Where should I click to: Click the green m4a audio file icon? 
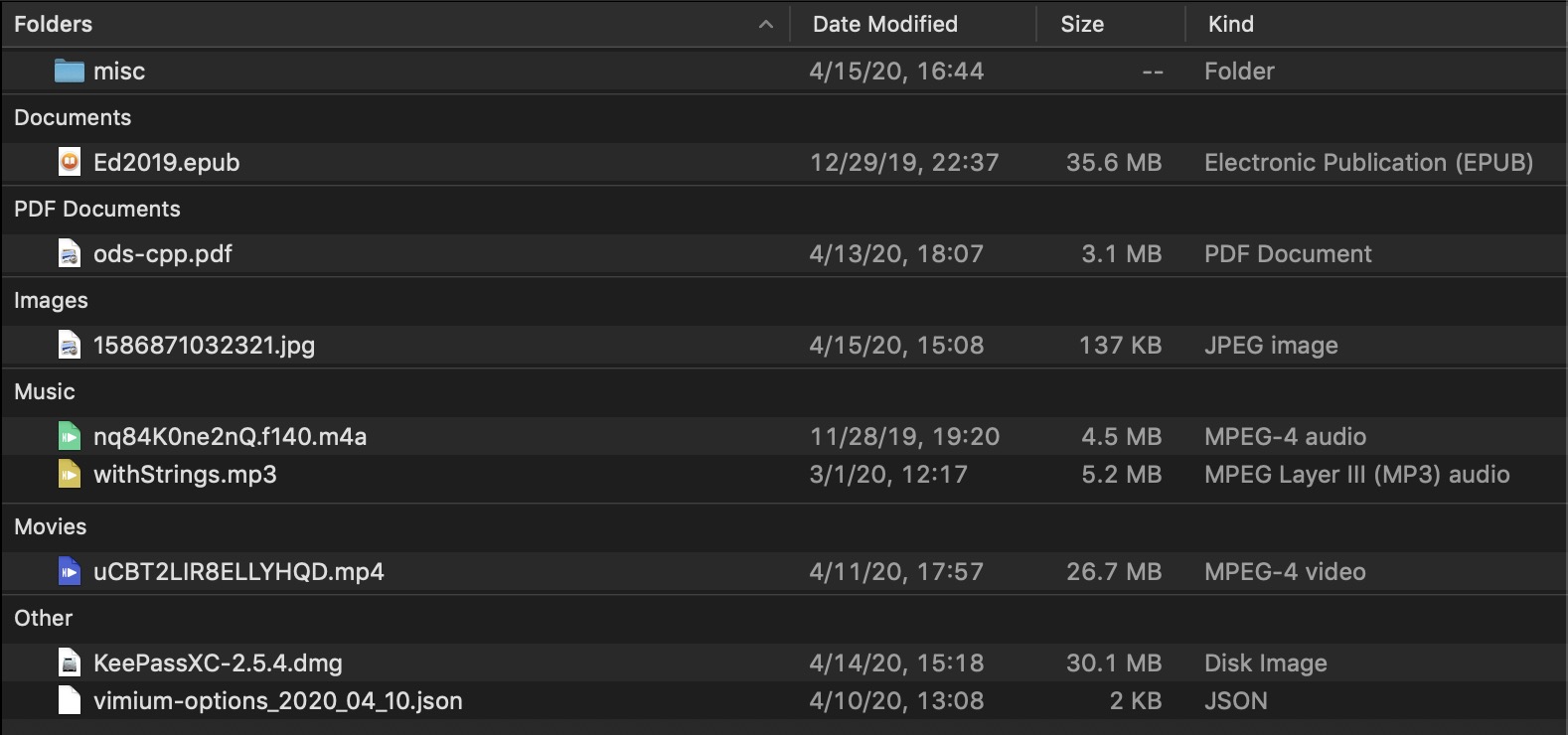click(x=69, y=436)
